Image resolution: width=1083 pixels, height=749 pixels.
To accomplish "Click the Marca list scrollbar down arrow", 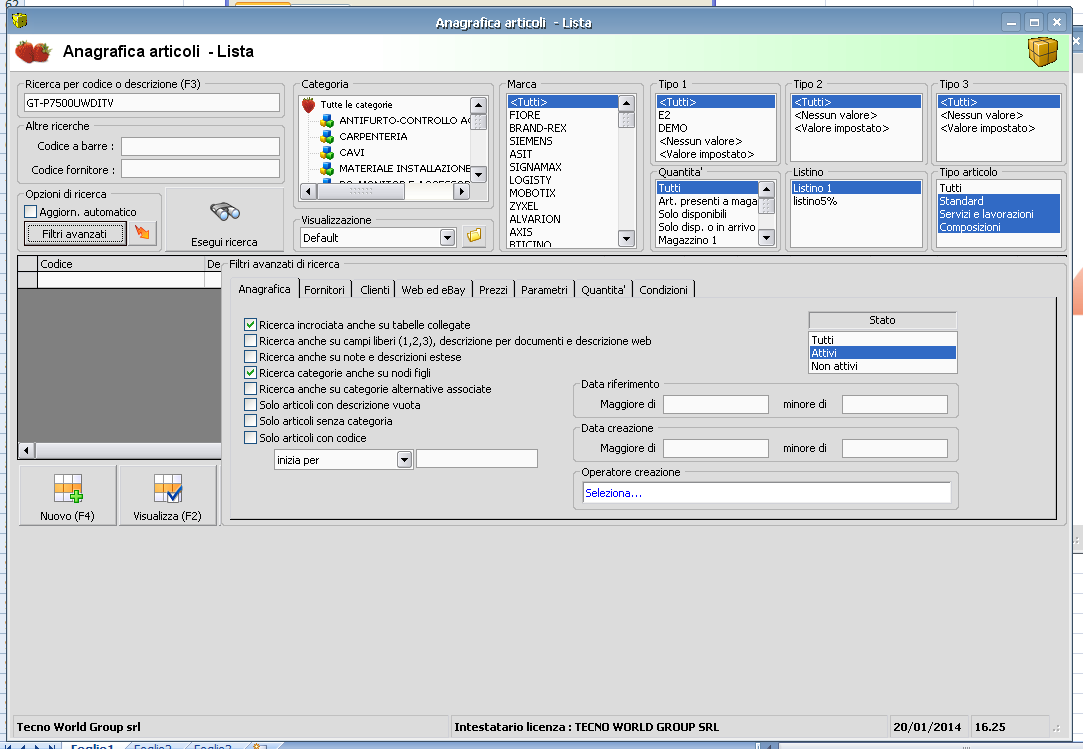I will point(626,238).
